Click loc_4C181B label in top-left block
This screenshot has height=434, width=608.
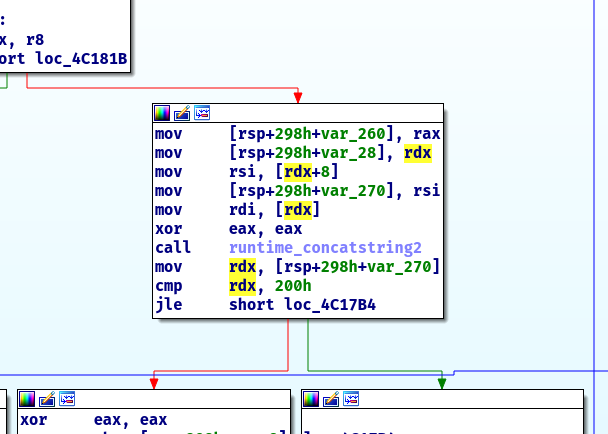click(81, 59)
